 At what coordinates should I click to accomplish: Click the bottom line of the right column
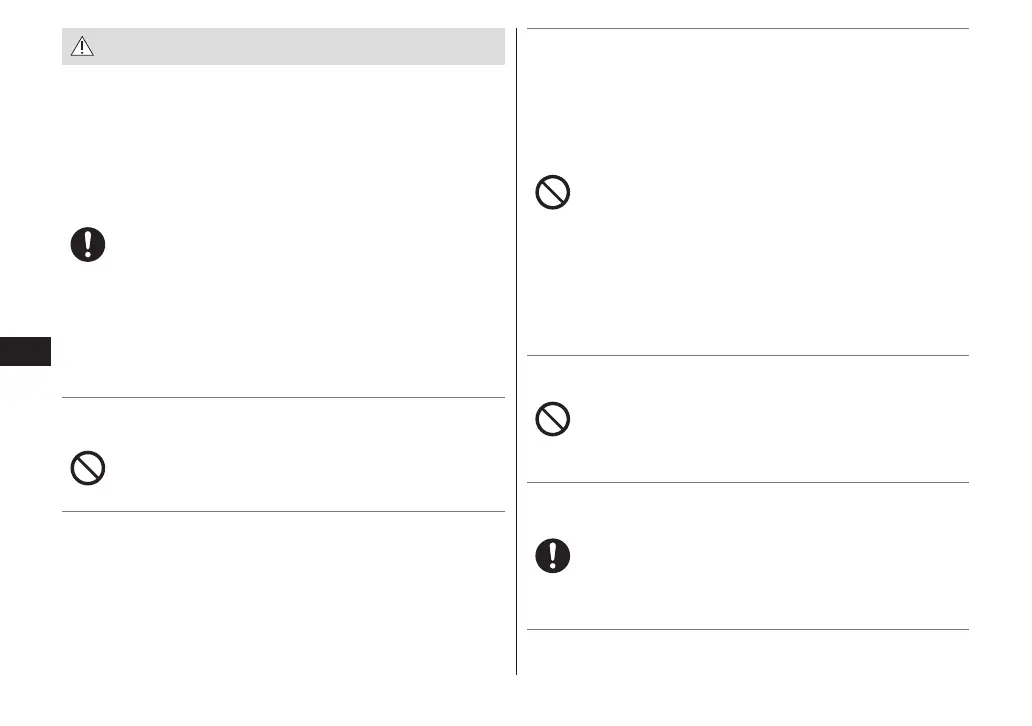tap(747, 629)
